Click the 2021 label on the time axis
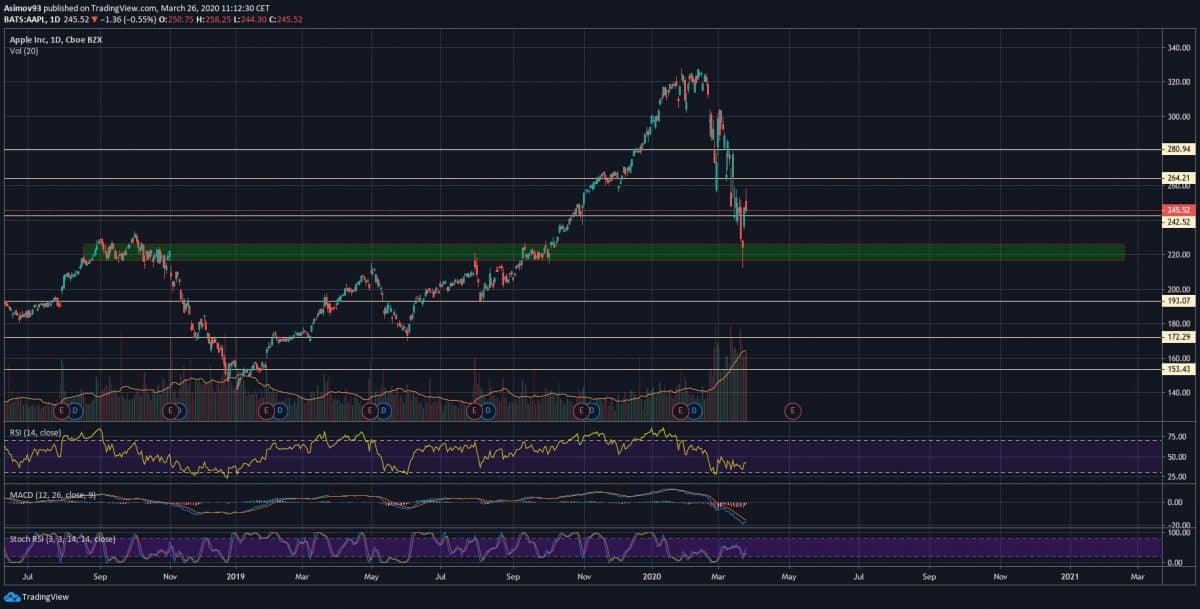1200x609 pixels. coord(1070,577)
